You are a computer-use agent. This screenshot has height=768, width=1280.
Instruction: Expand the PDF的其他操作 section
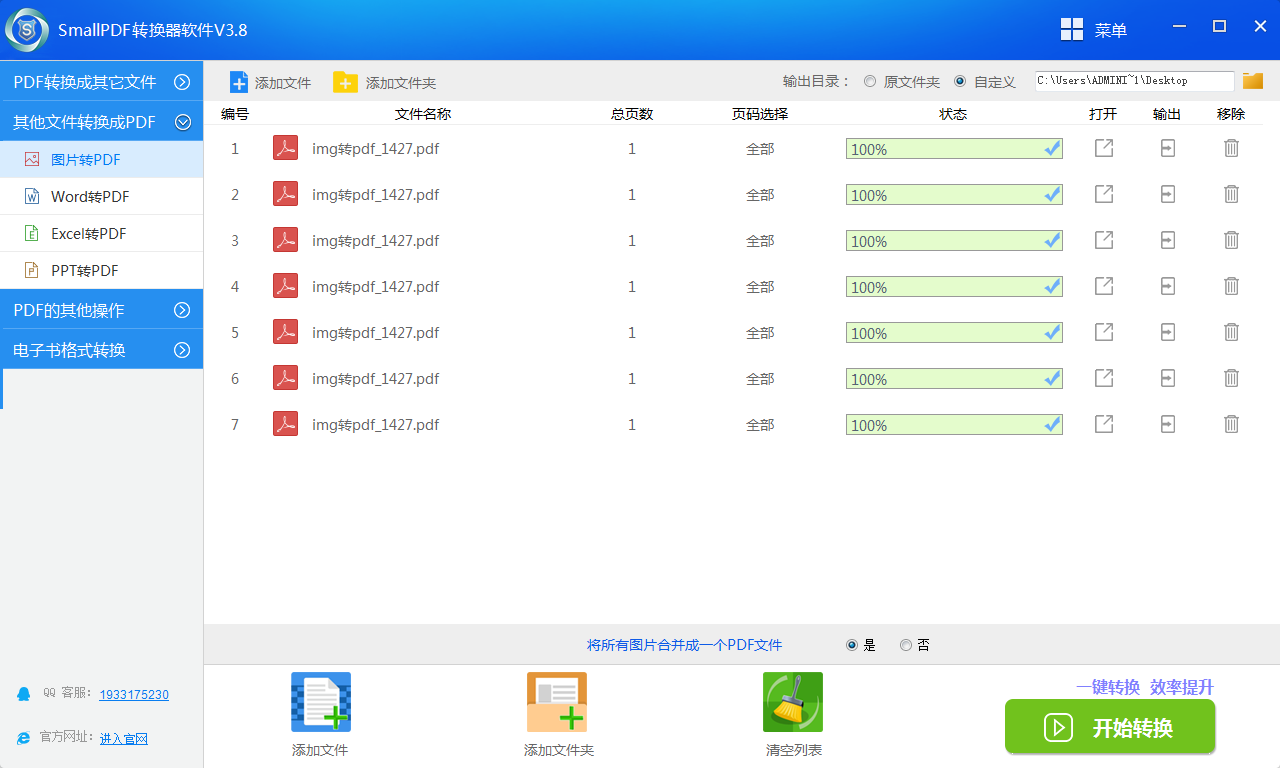coord(101,310)
